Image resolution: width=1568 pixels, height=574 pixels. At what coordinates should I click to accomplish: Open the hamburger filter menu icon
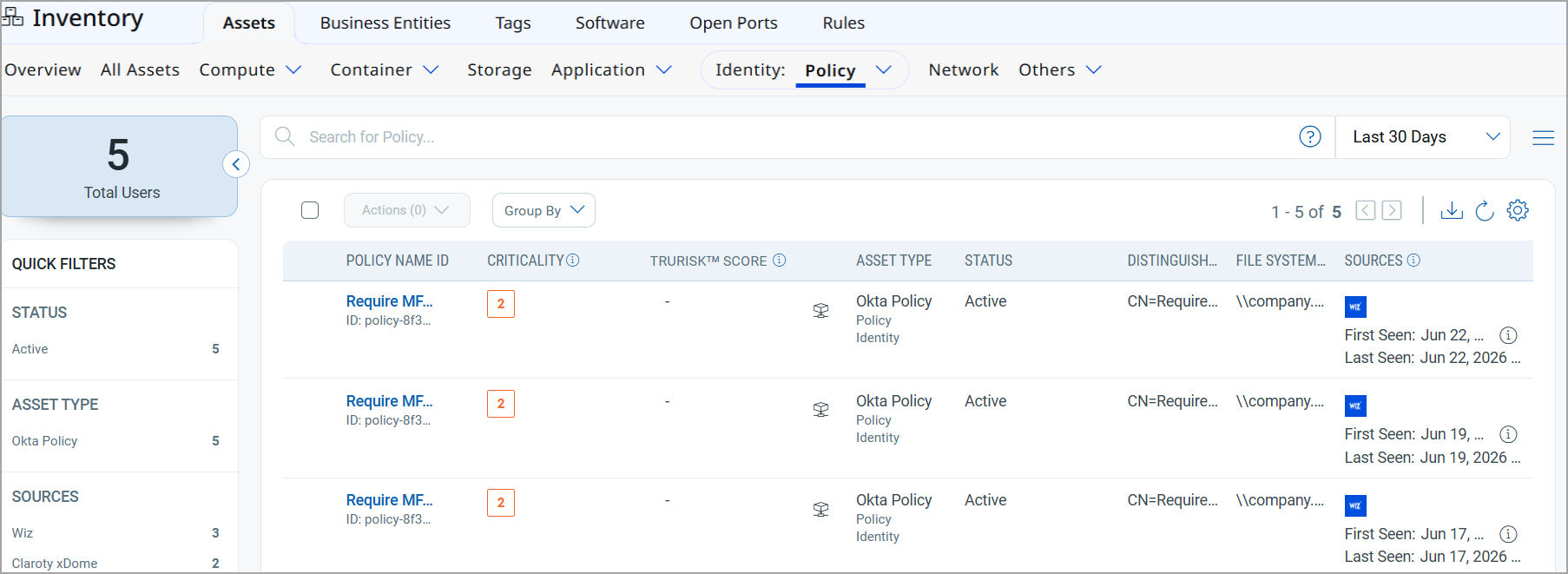(x=1543, y=137)
